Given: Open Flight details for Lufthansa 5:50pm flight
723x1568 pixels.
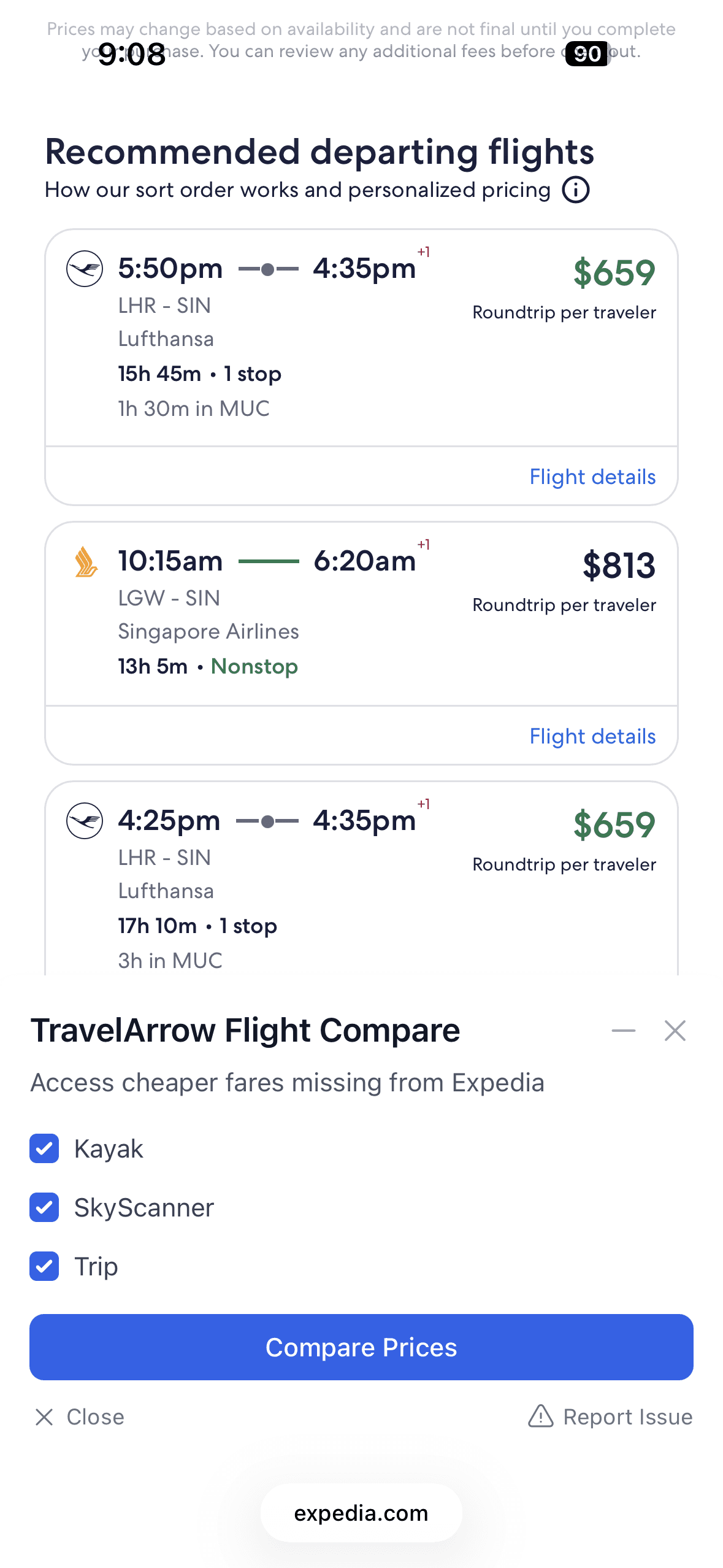Looking at the screenshot, I should click(592, 477).
